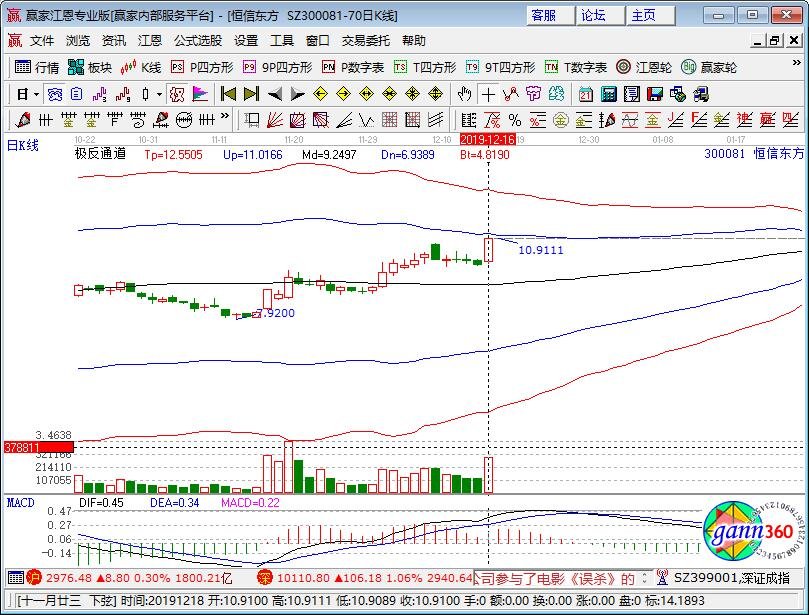Click the yellow horizontal compress diamond icon
The image size is (809, 615).
[390, 94]
